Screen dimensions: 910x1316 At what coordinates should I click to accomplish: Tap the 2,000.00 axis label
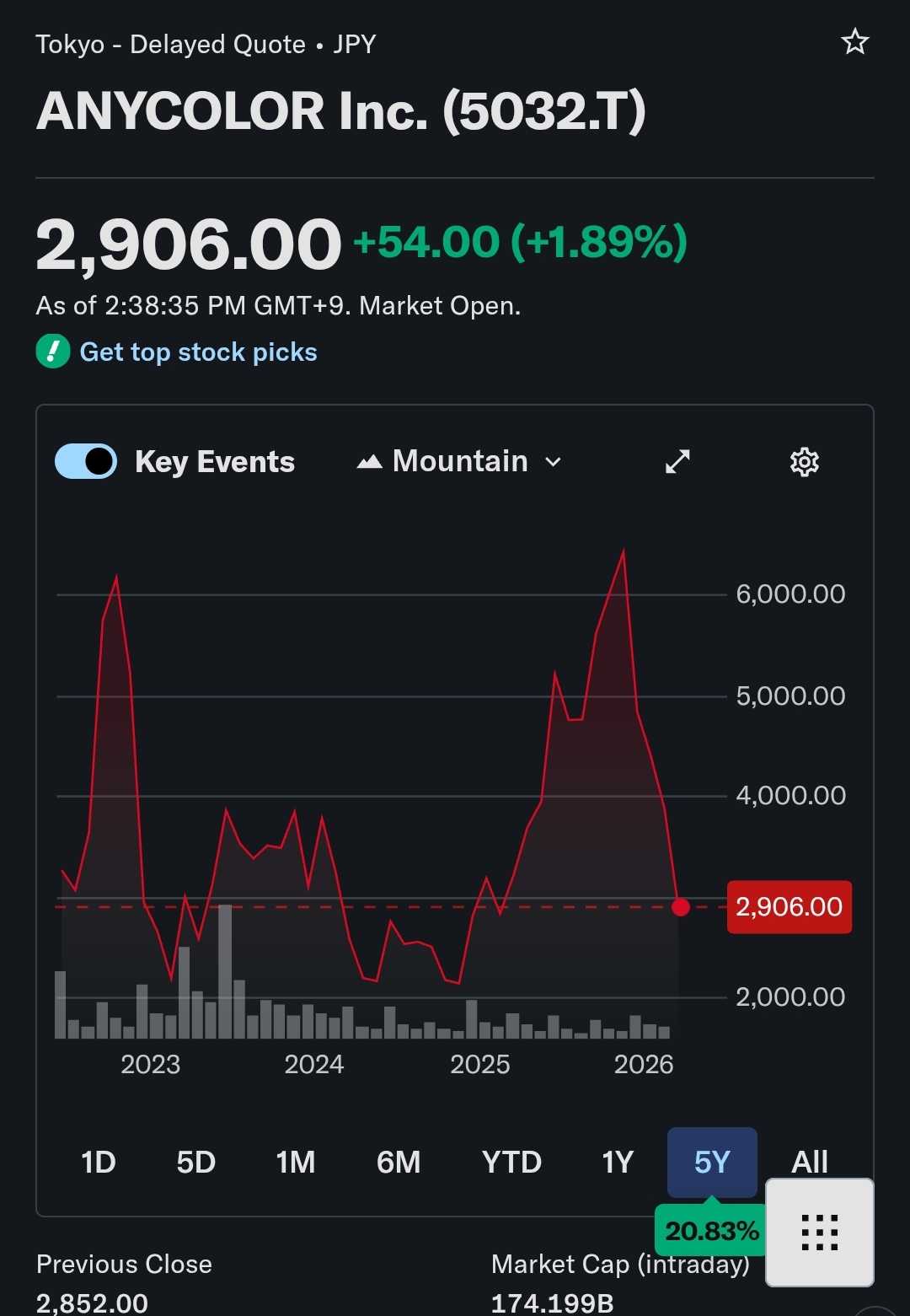point(790,997)
